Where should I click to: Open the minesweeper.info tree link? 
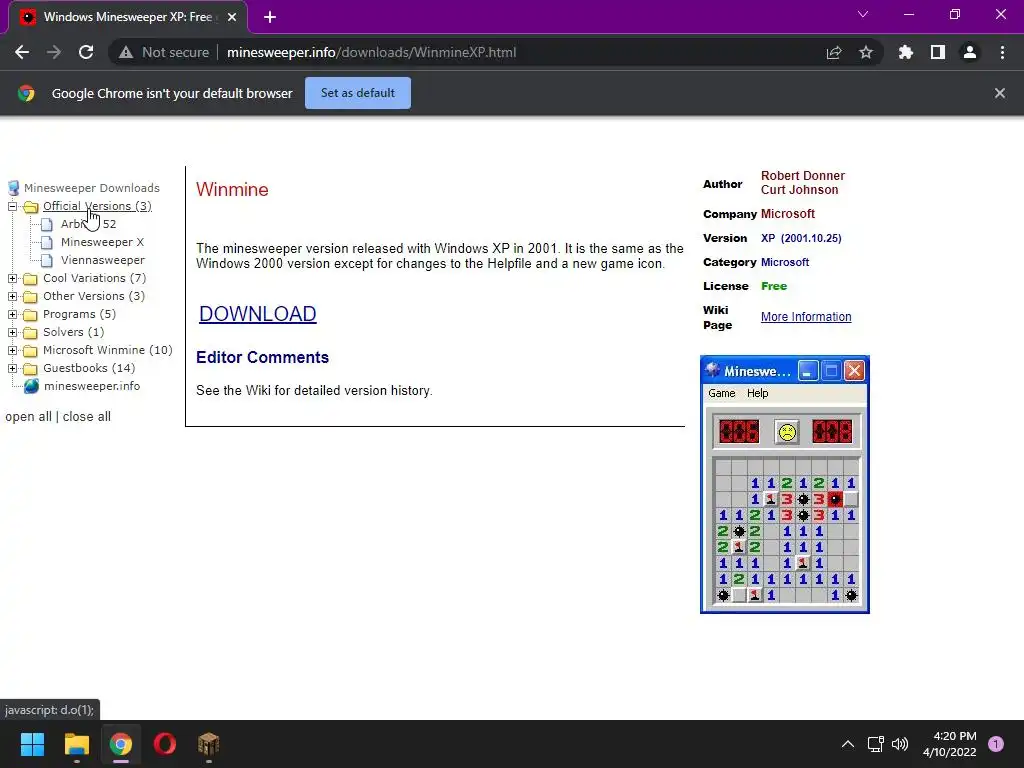click(x=92, y=386)
